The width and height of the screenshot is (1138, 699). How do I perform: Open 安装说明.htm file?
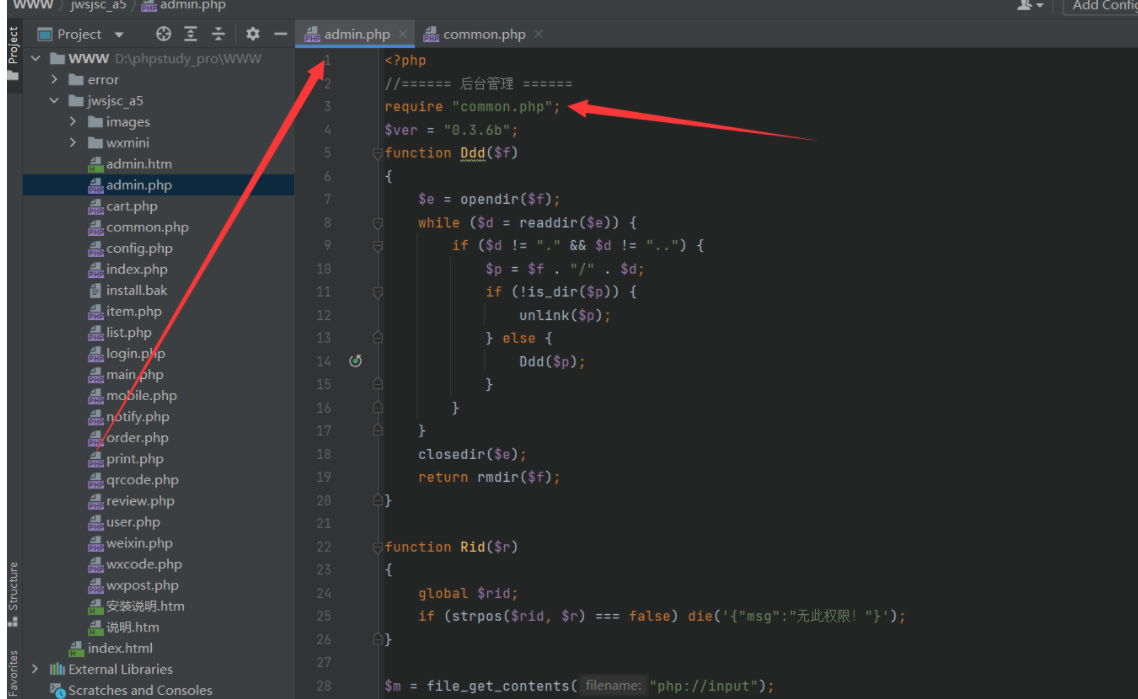(136, 606)
